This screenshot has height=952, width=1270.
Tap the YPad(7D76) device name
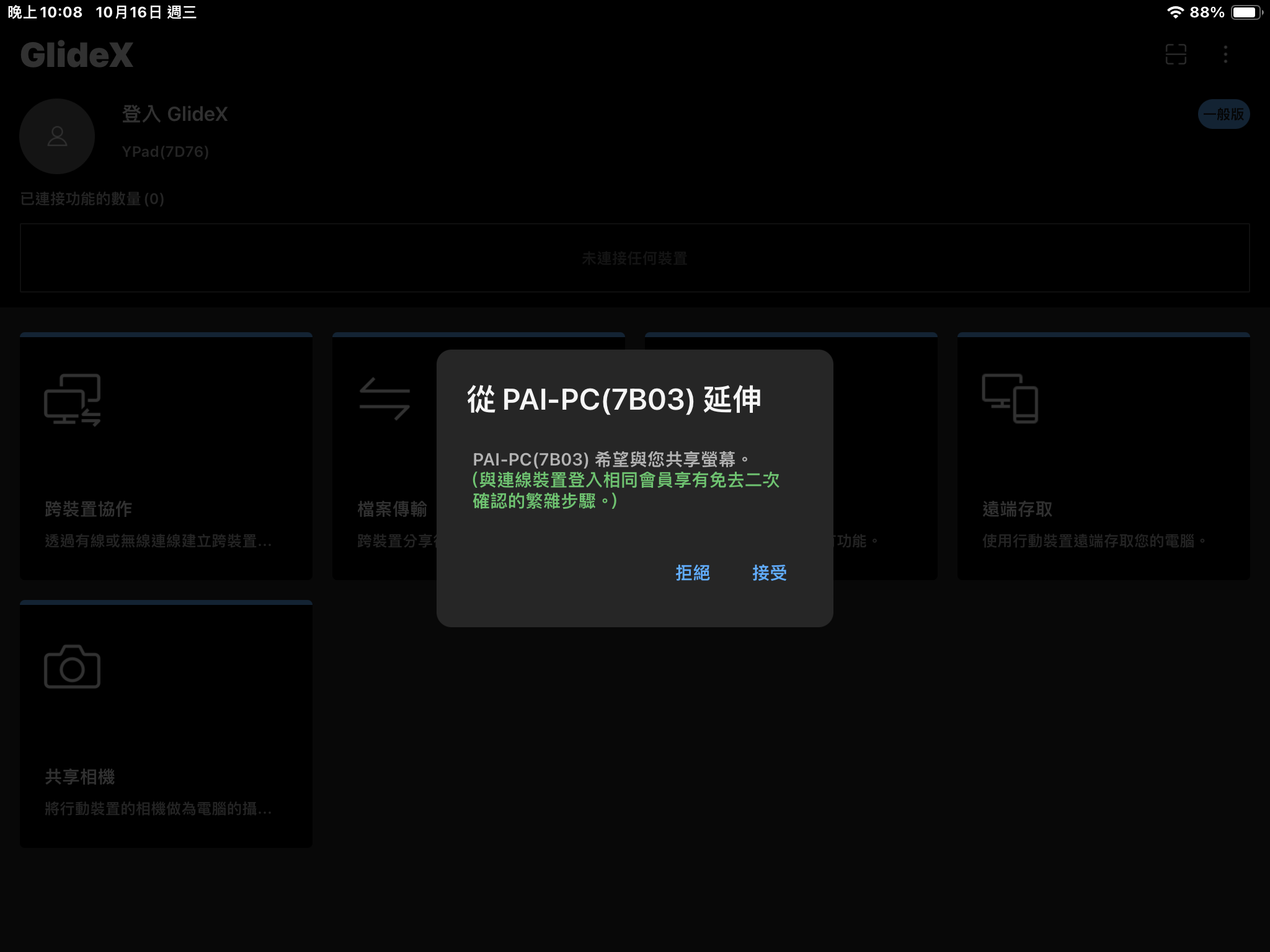coord(165,152)
